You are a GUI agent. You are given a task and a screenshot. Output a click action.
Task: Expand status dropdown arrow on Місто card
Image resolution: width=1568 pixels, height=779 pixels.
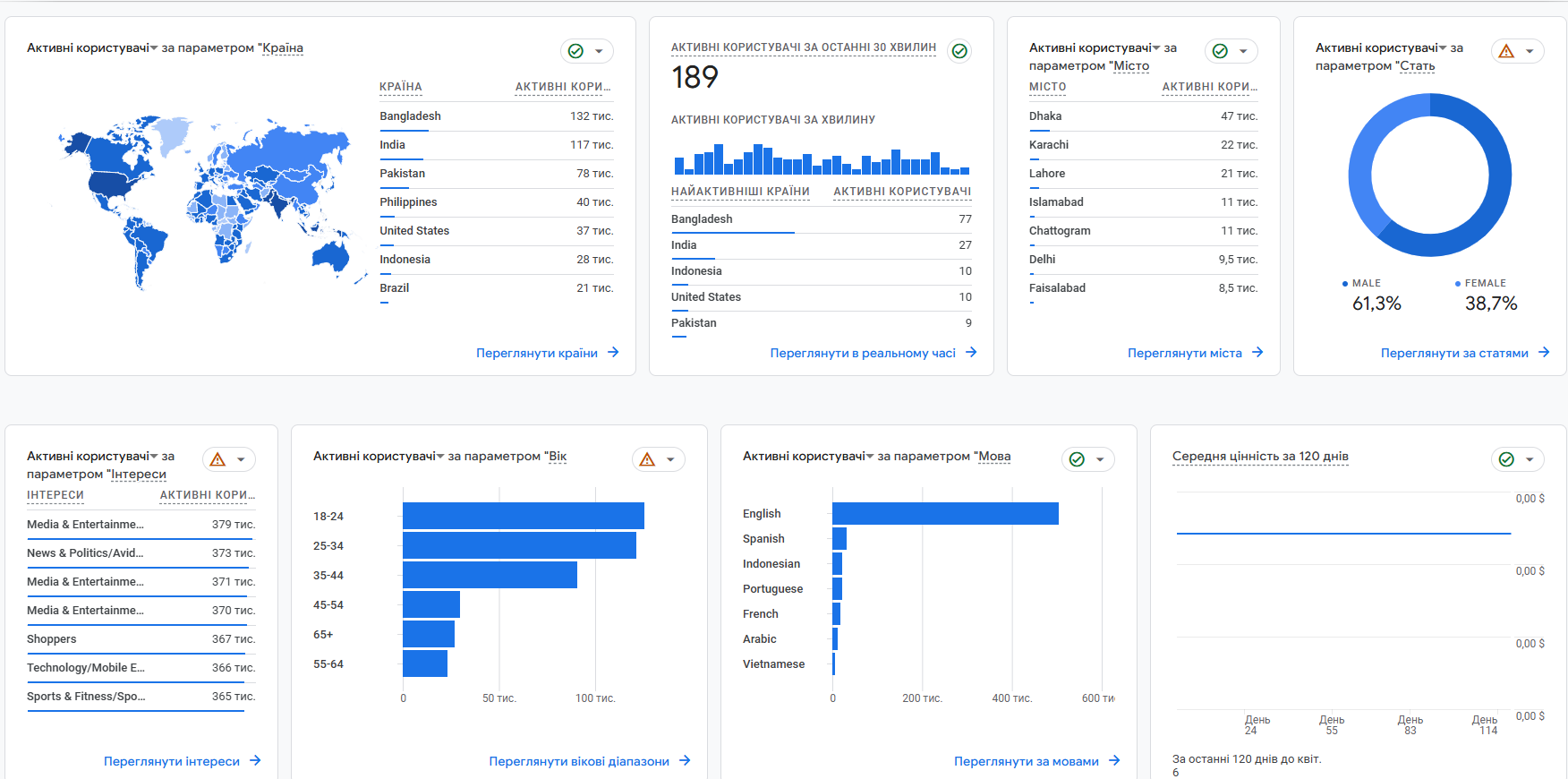1243,51
